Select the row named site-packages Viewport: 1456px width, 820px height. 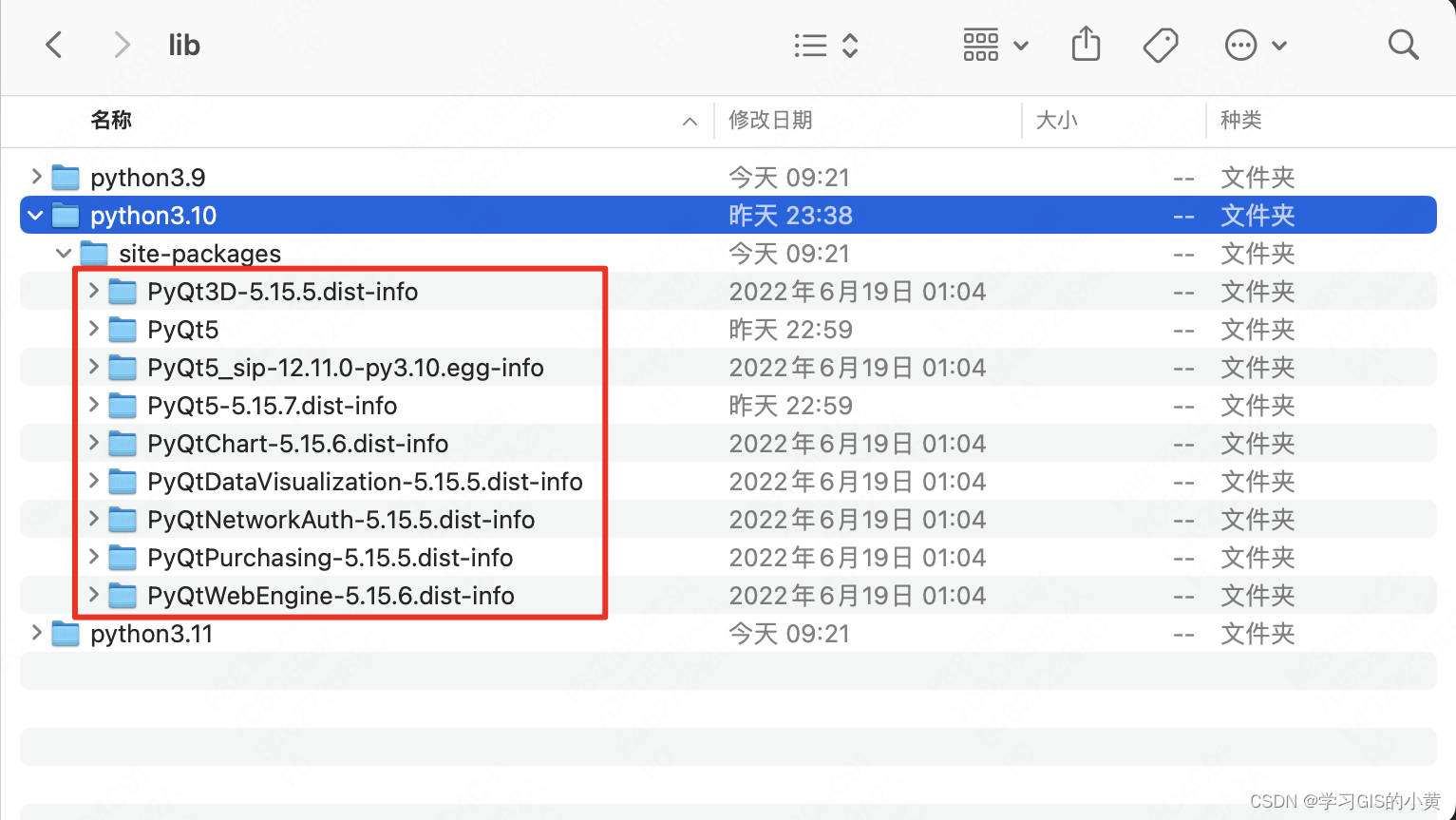click(x=728, y=254)
